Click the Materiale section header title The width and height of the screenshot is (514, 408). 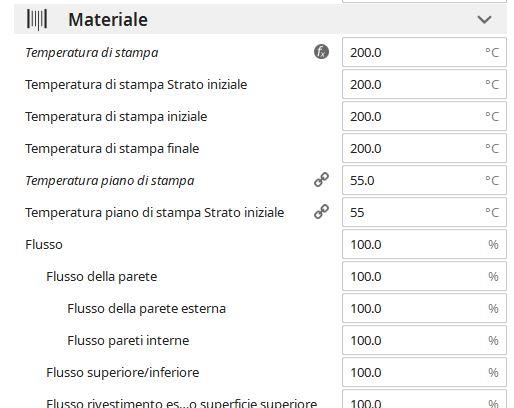pos(108,19)
